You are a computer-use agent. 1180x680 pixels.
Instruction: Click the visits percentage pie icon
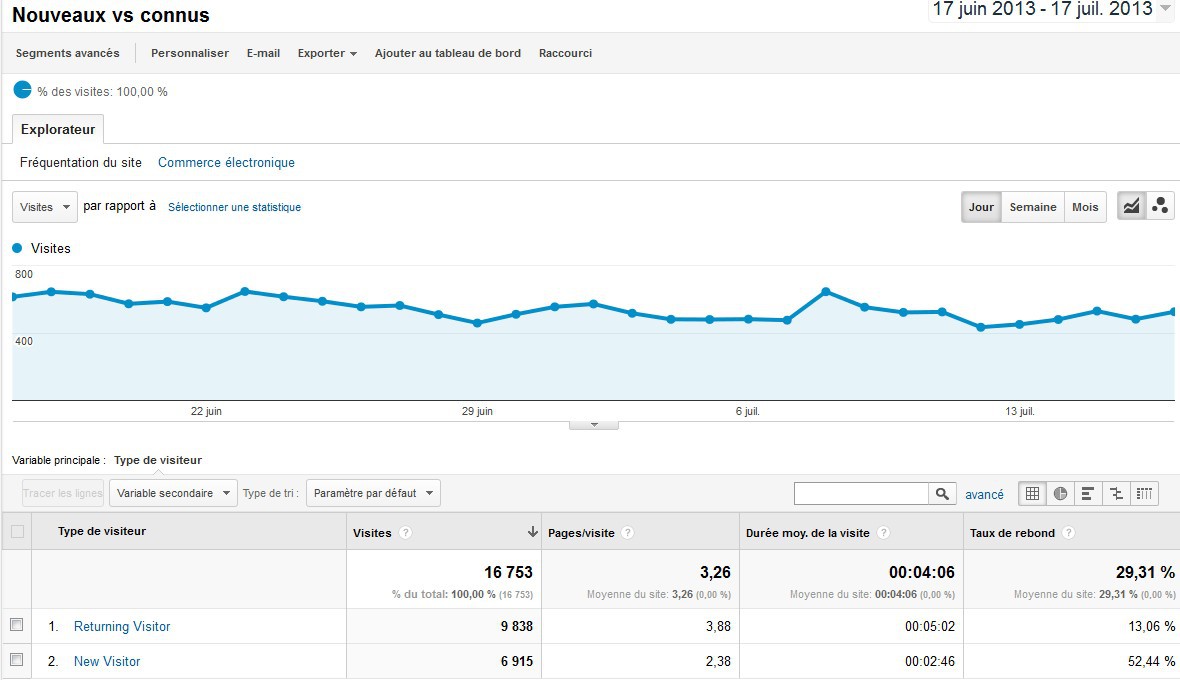pyautogui.click(x=23, y=90)
